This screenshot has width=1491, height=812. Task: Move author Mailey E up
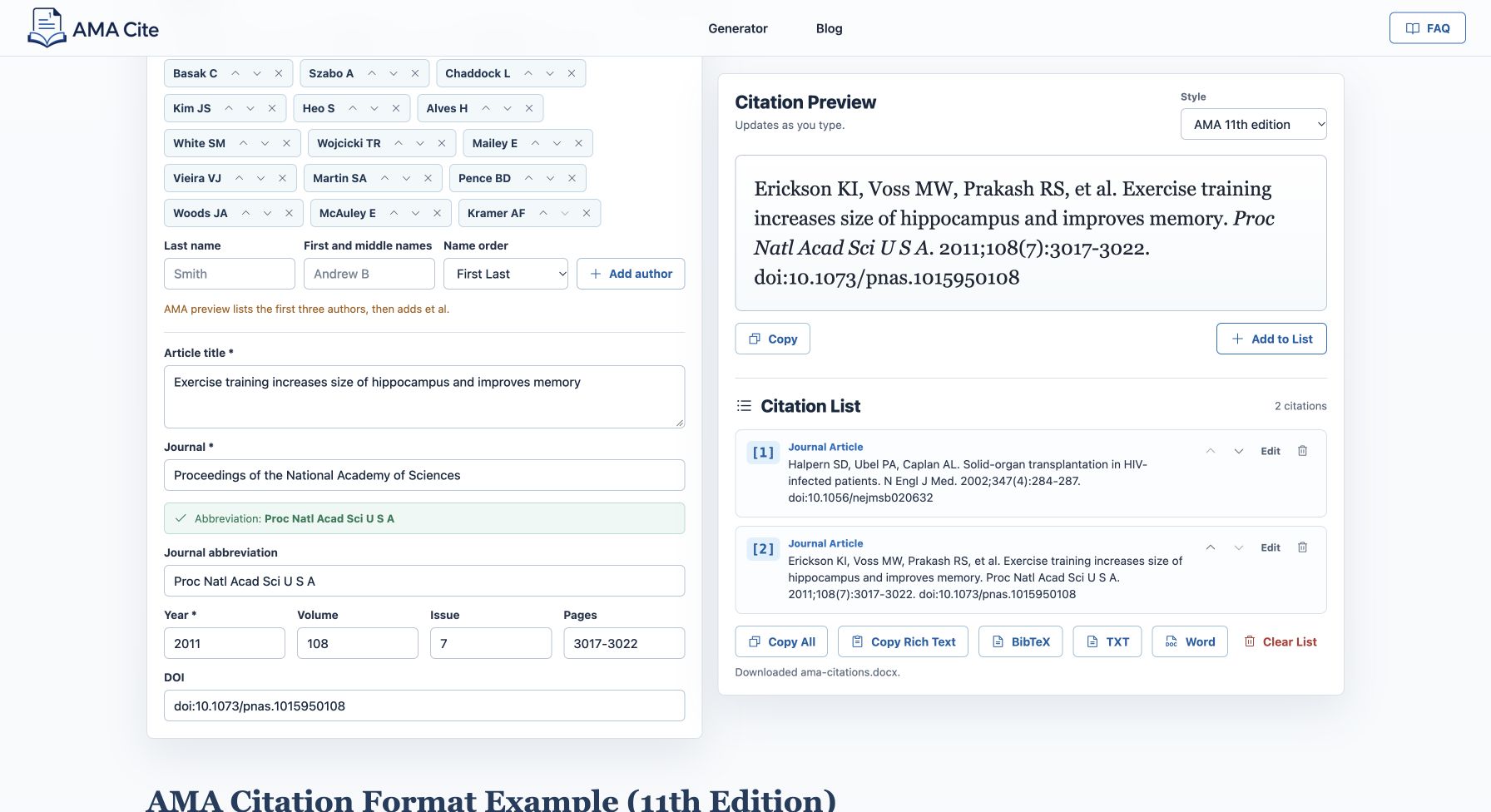(x=535, y=143)
